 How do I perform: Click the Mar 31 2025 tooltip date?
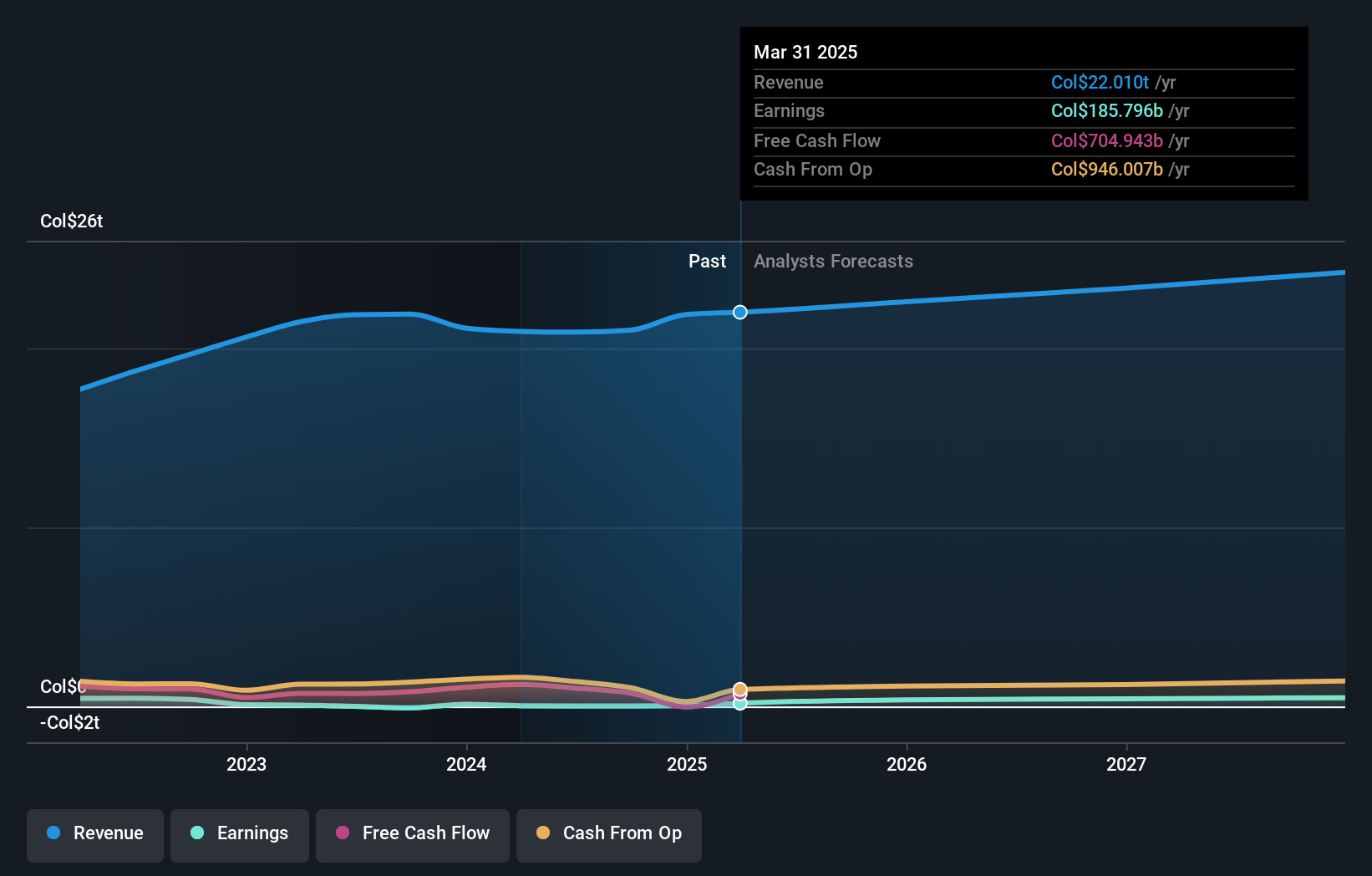[805, 52]
